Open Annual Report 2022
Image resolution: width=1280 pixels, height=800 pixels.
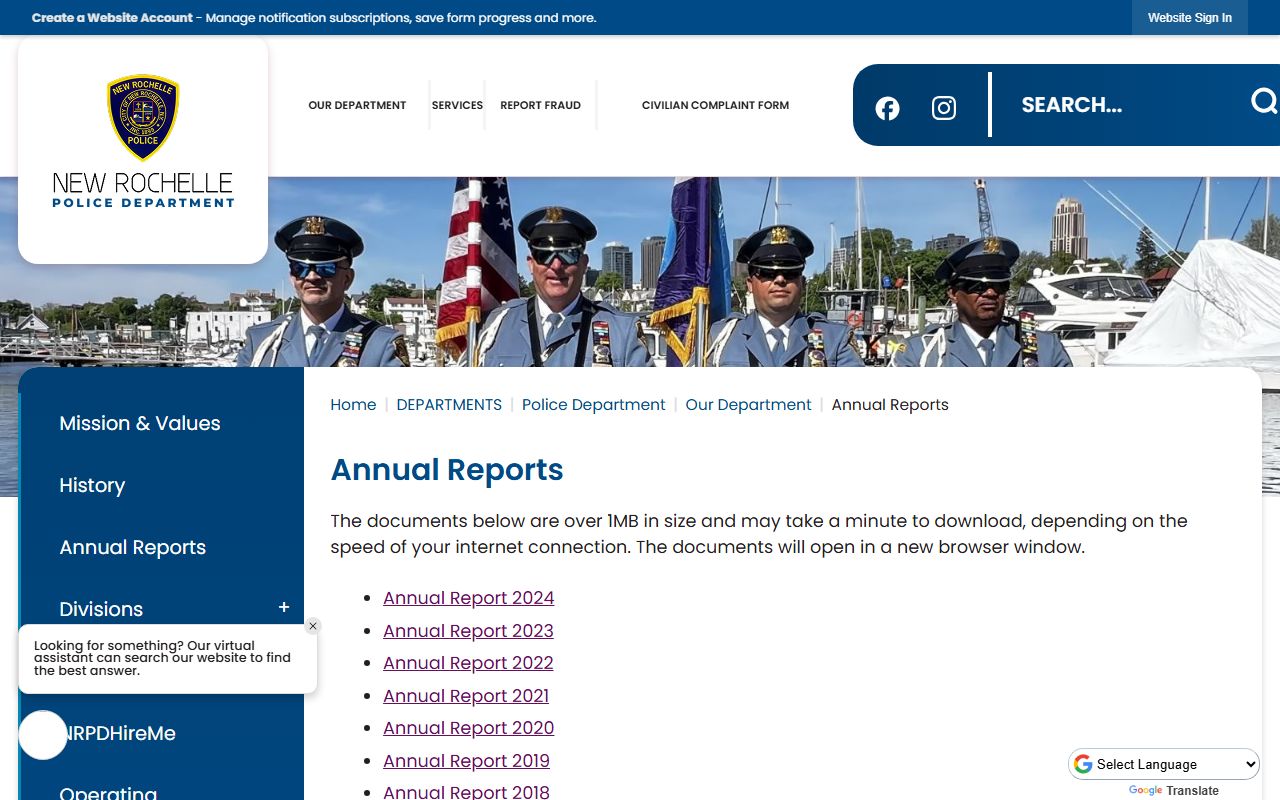468,663
